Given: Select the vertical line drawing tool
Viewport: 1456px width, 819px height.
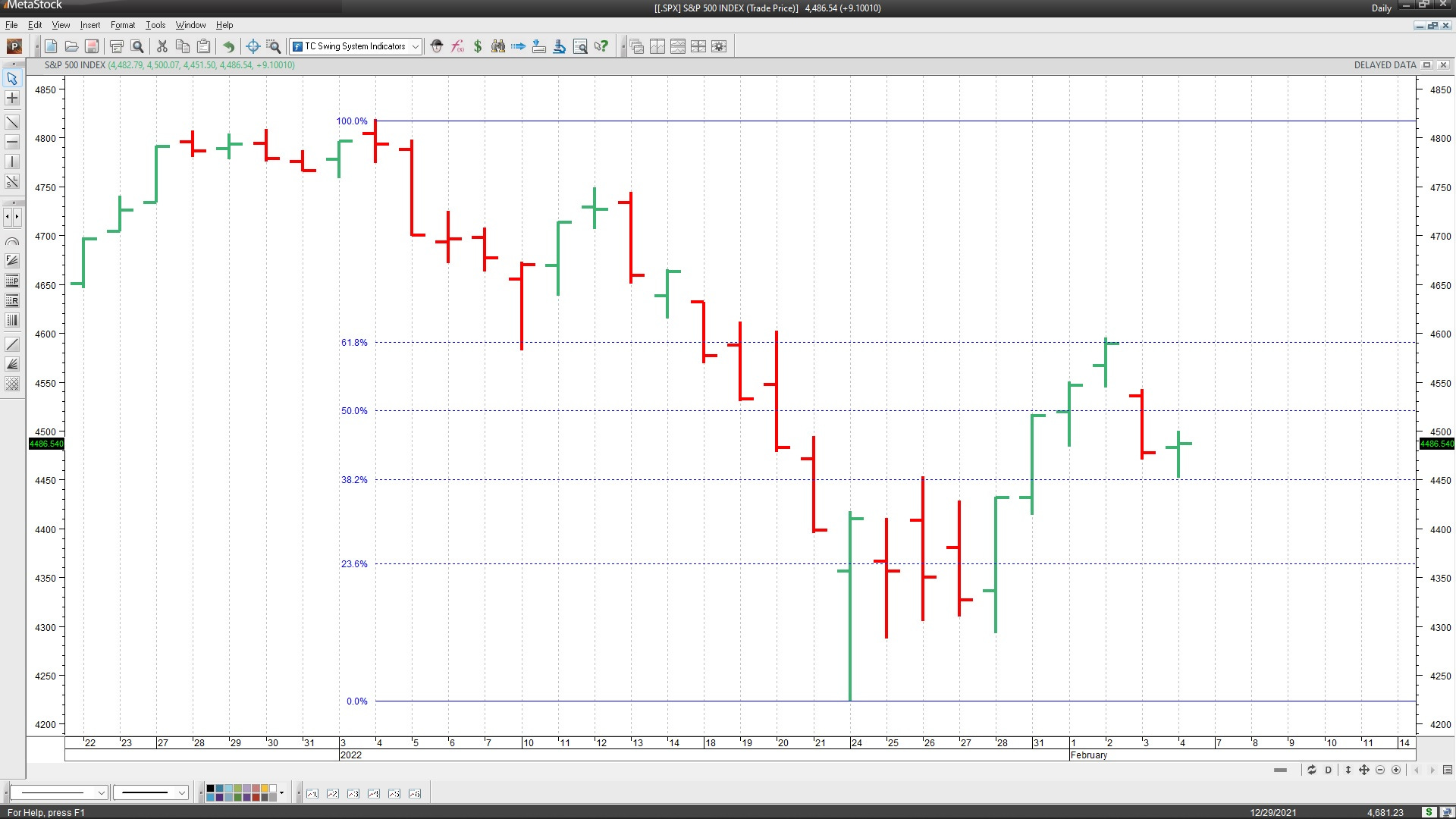Looking at the screenshot, I should tap(12, 162).
